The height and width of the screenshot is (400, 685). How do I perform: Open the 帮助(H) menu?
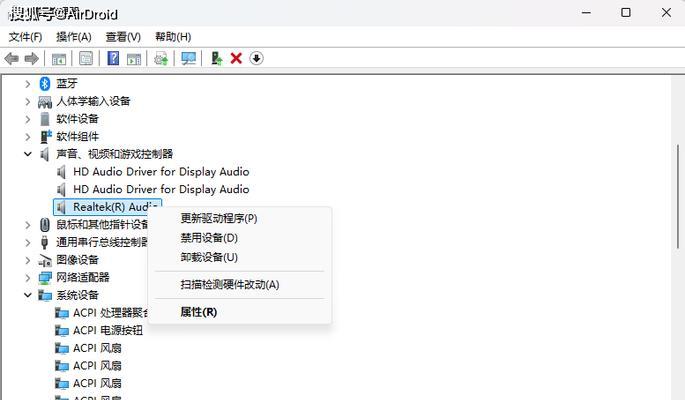(173, 37)
